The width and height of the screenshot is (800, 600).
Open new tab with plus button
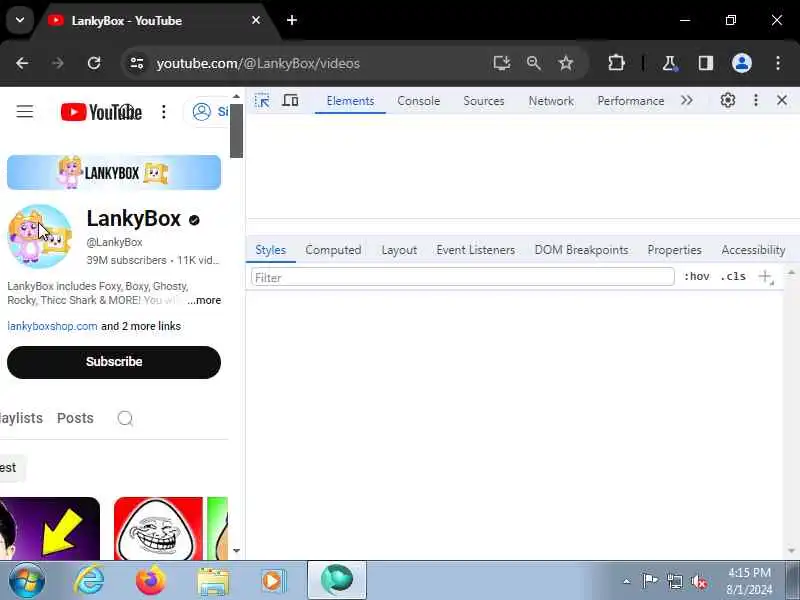[292, 20]
